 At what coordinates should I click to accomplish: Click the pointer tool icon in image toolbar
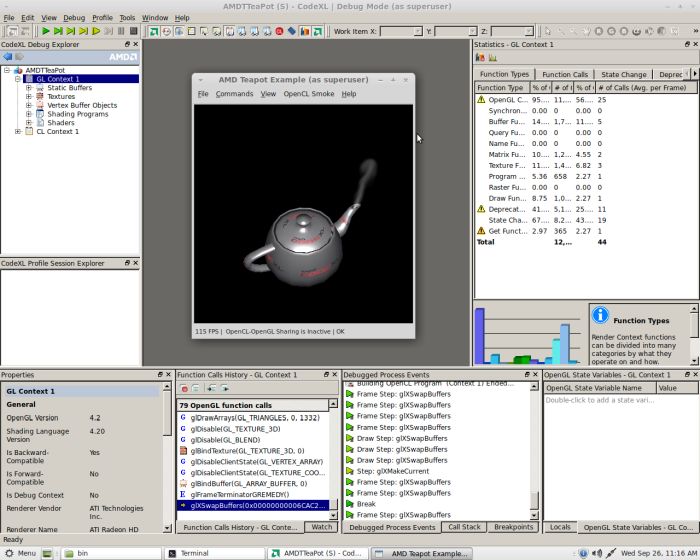coord(548,31)
